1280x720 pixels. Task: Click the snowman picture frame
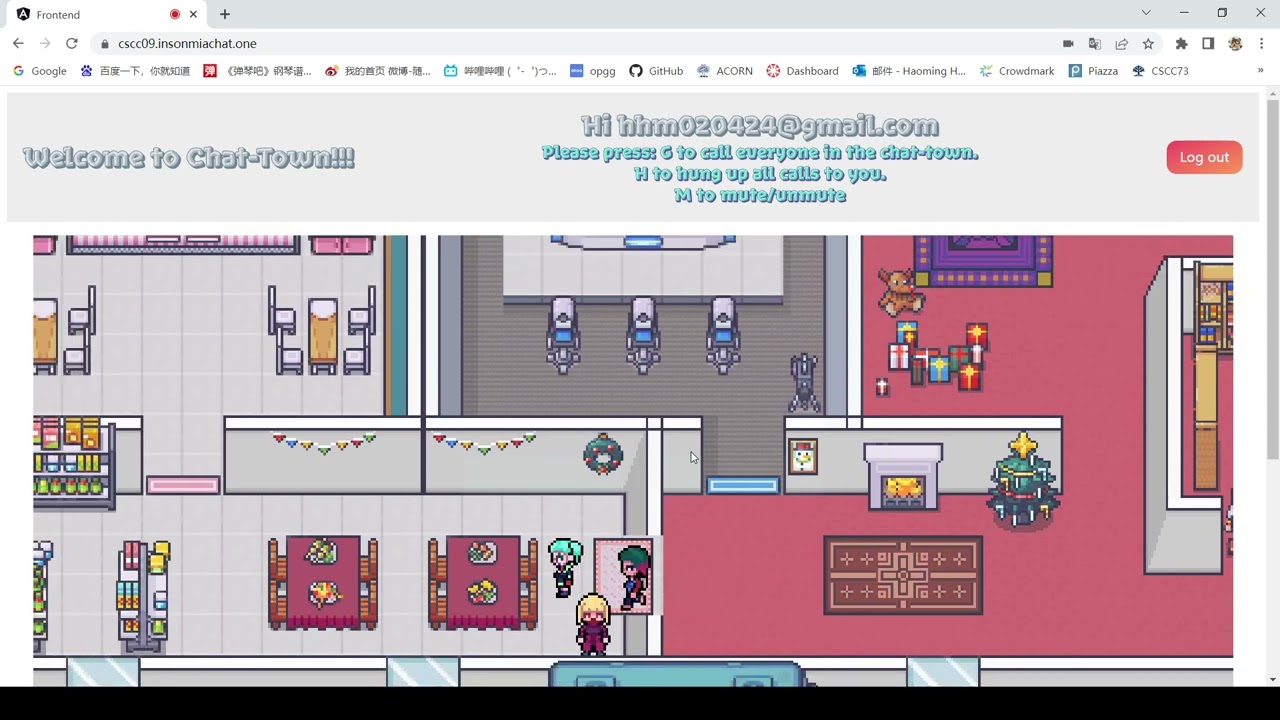point(802,457)
